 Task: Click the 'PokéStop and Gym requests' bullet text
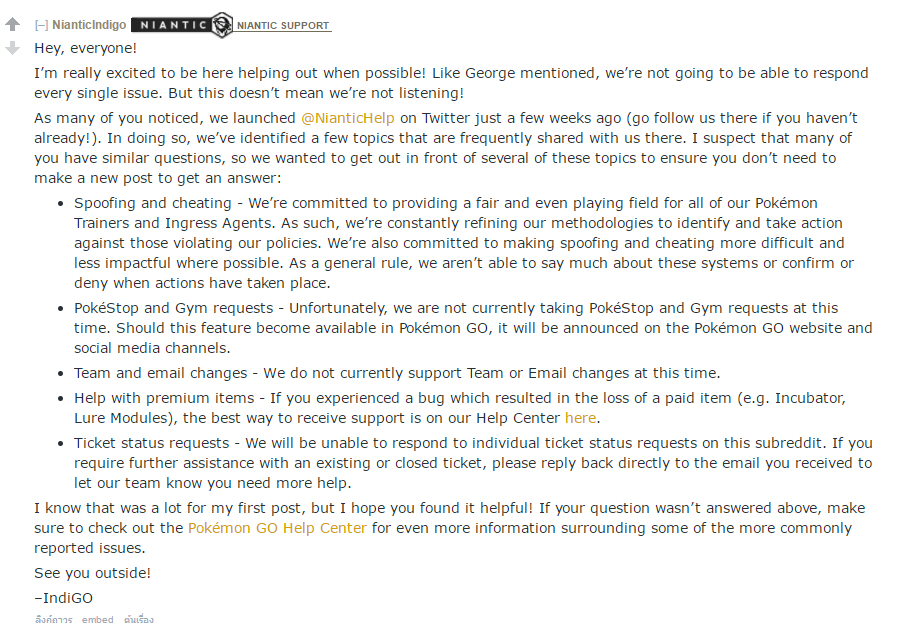click(174, 308)
